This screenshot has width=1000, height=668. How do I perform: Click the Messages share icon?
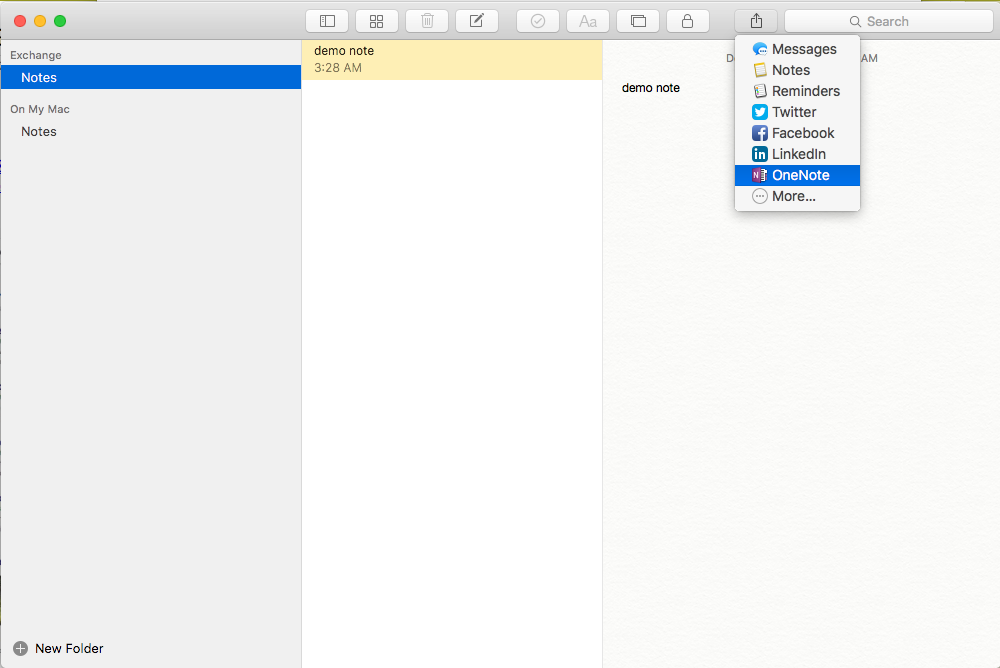[760, 49]
